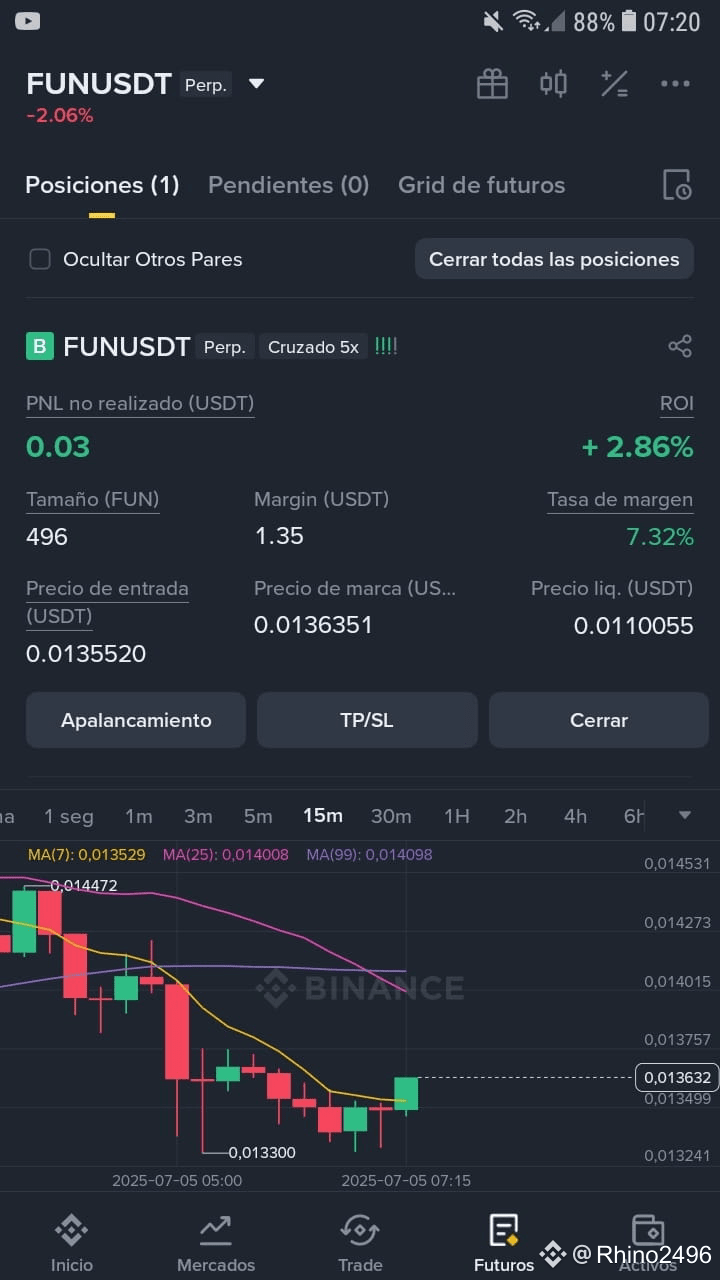Select the 1H chart interval
The image size is (720, 1280).
(457, 816)
